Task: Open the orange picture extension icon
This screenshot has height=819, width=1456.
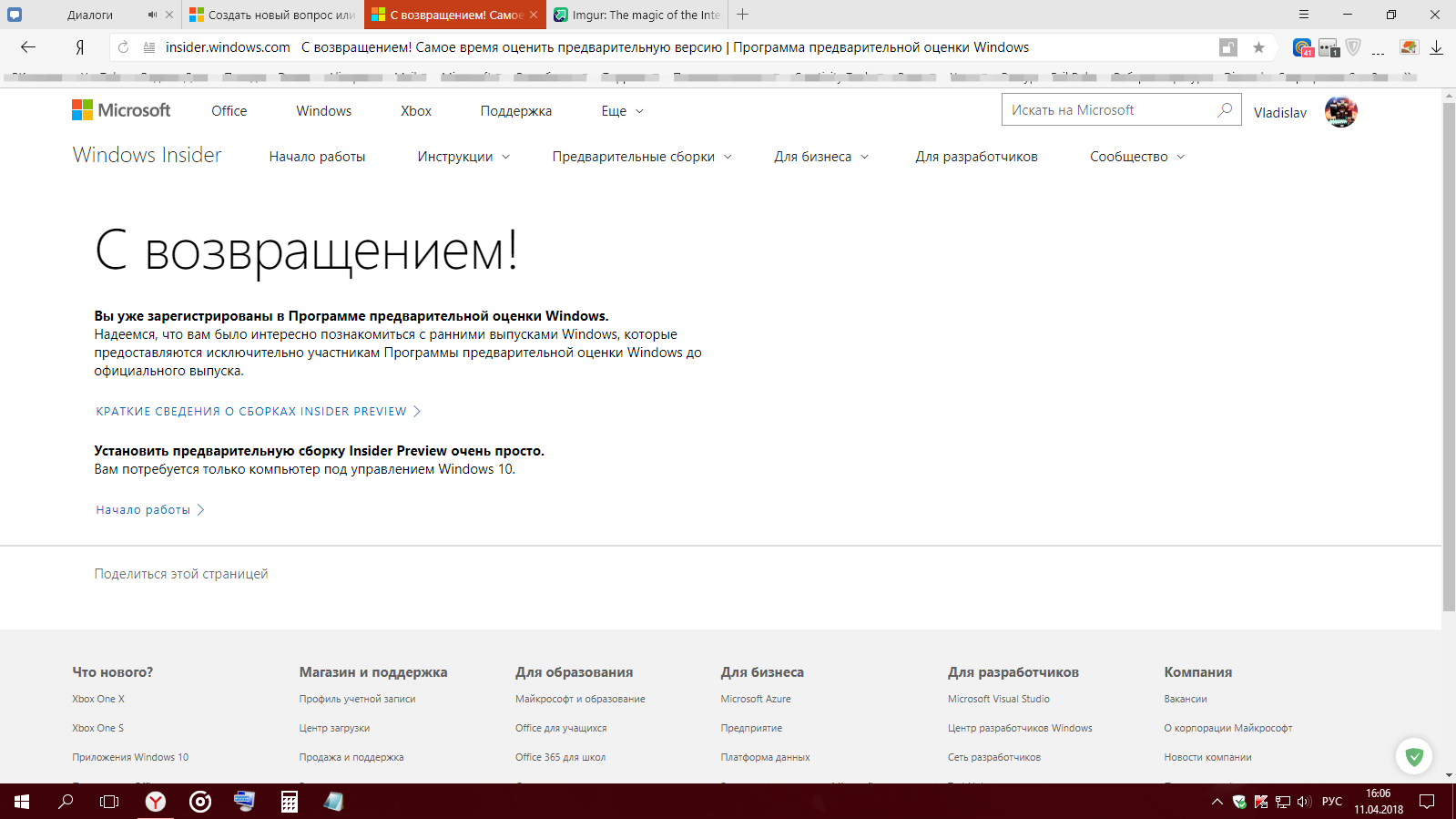Action: [1409, 47]
